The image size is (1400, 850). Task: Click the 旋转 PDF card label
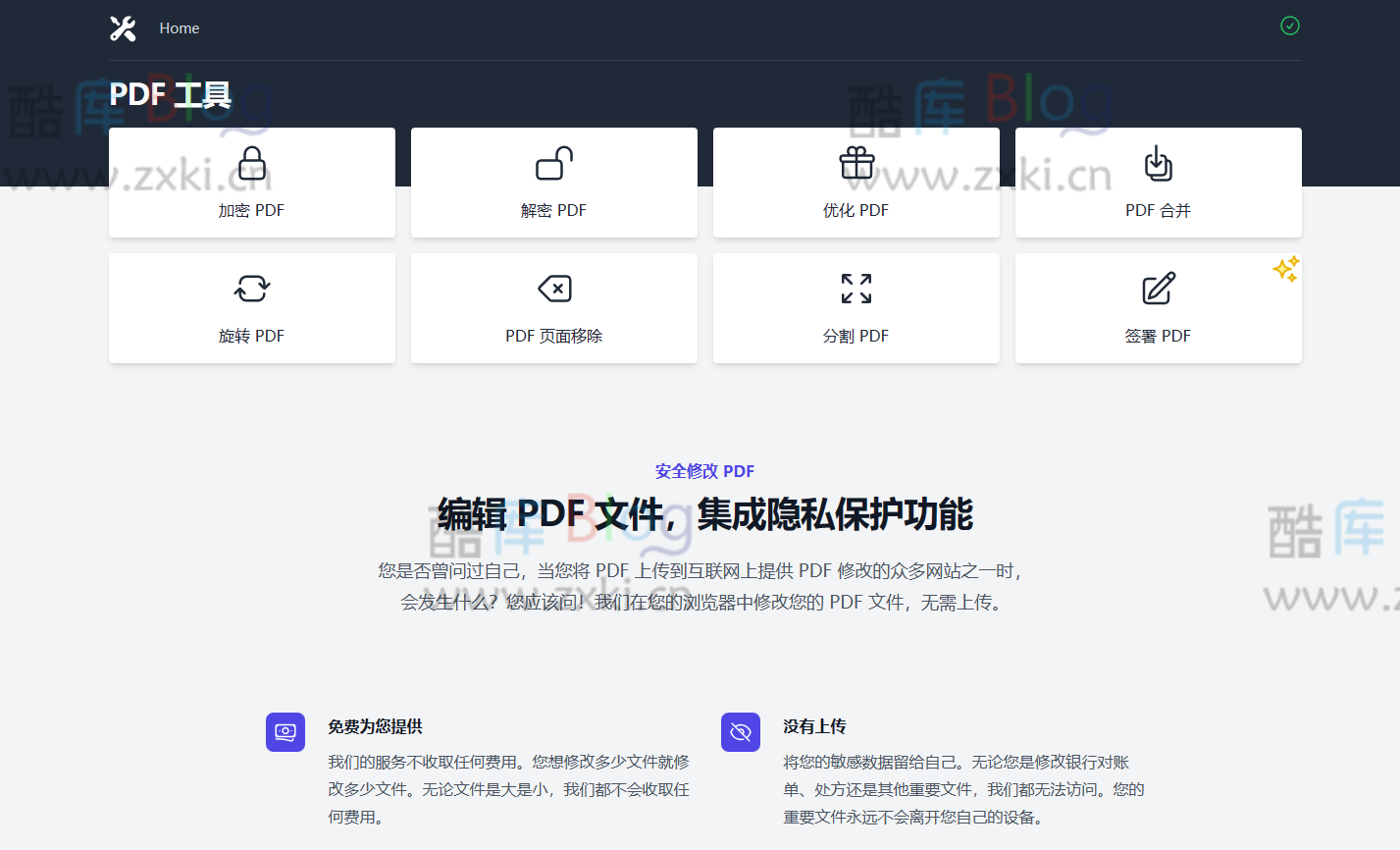(251, 335)
